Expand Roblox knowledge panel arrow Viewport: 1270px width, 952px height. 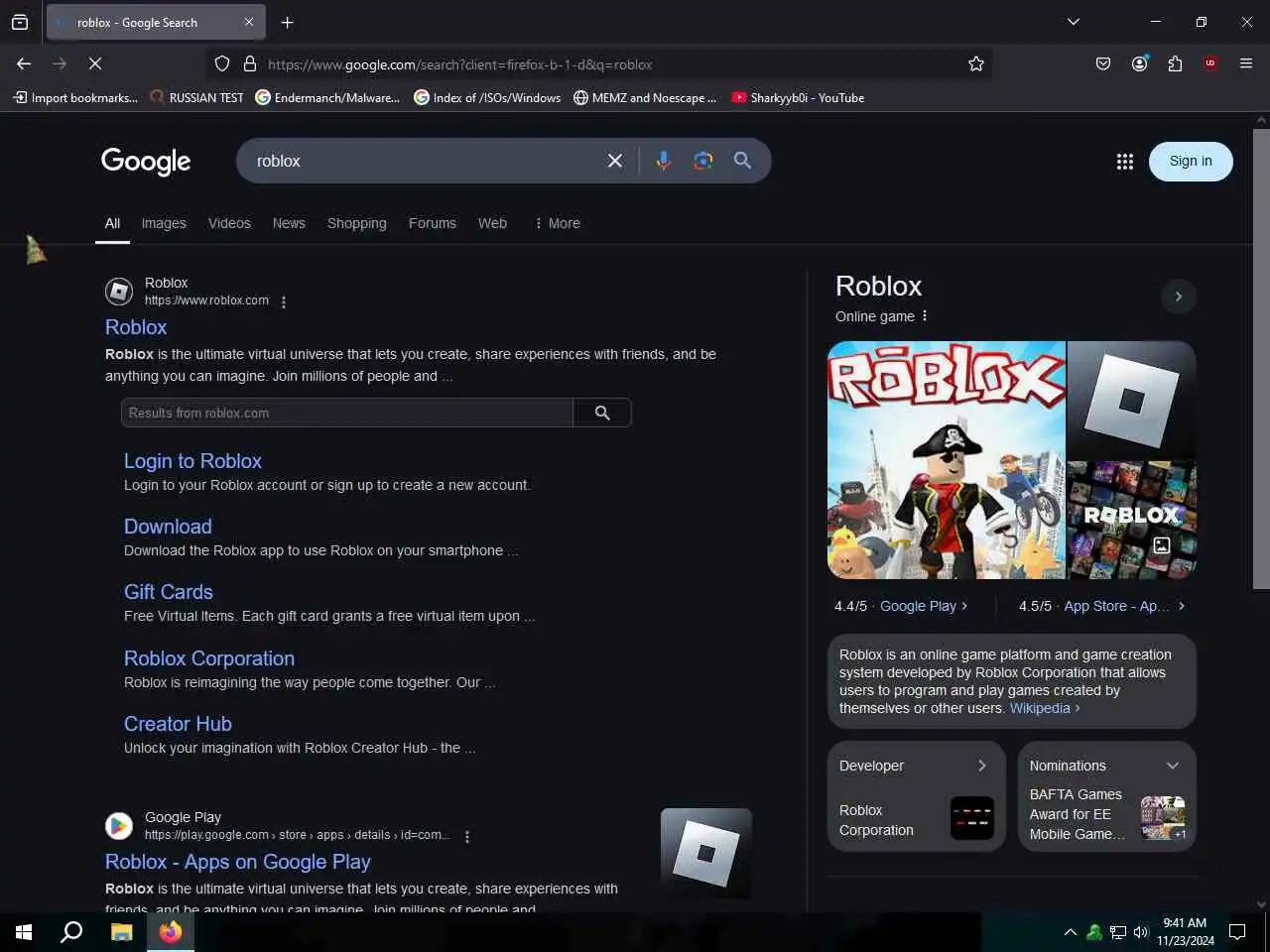tap(1178, 297)
